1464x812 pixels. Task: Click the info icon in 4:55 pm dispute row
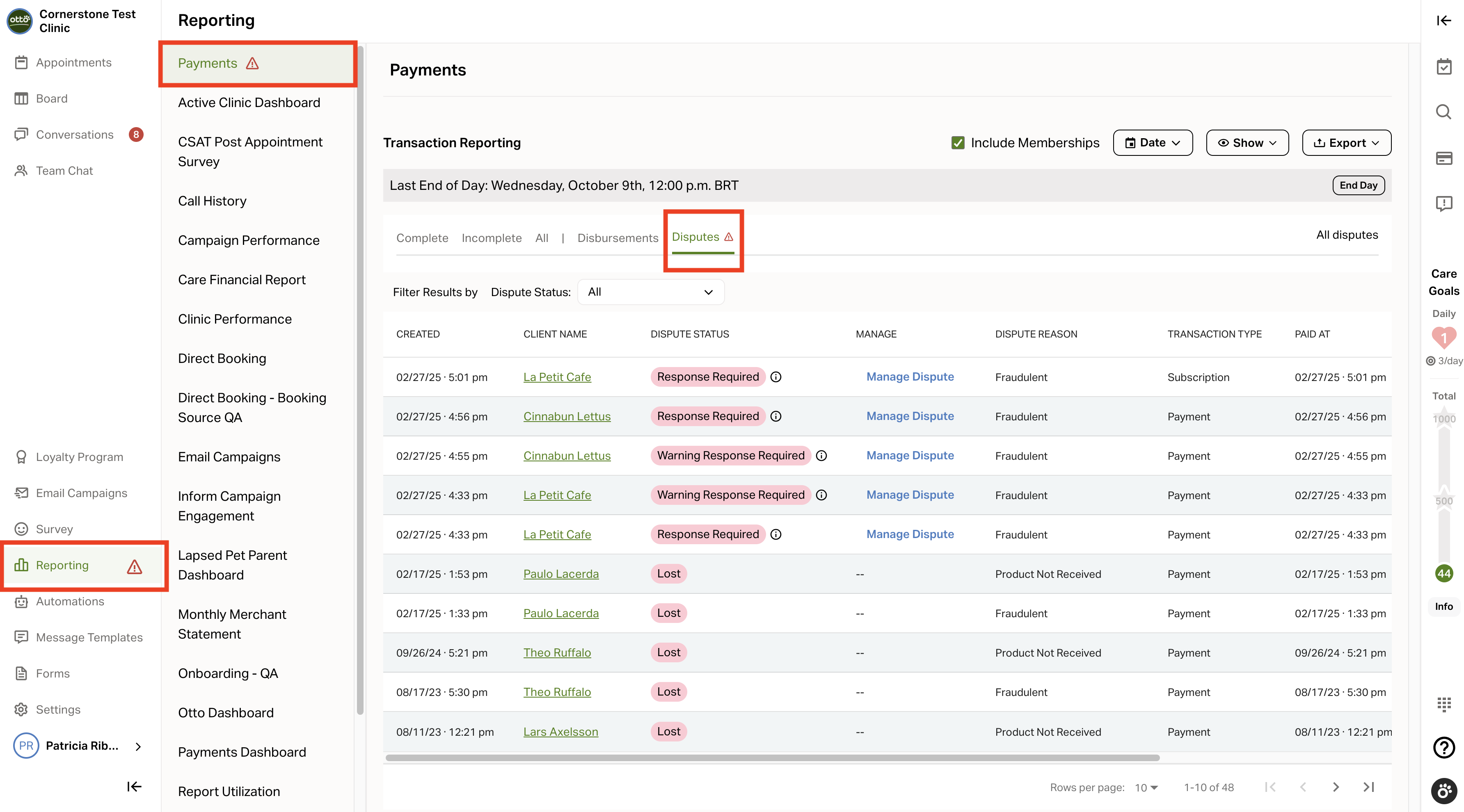[821, 455]
